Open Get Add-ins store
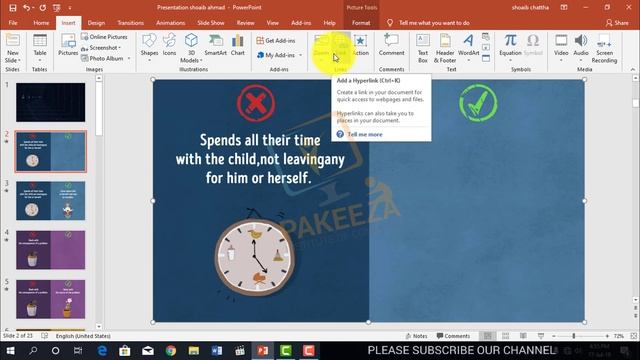The width and height of the screenshot is (640, 360). [276, 40]
